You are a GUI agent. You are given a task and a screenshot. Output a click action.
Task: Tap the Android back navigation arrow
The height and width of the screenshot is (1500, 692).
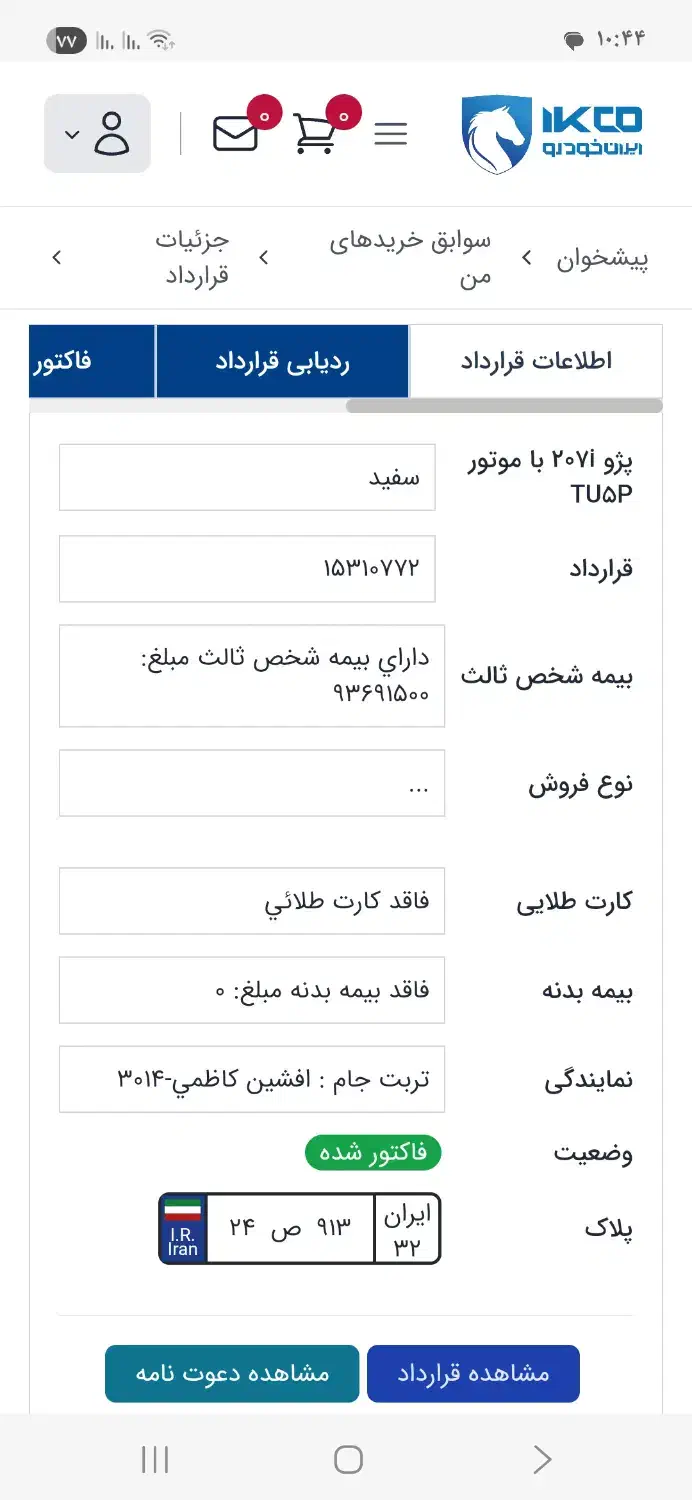pos(542,1459)
